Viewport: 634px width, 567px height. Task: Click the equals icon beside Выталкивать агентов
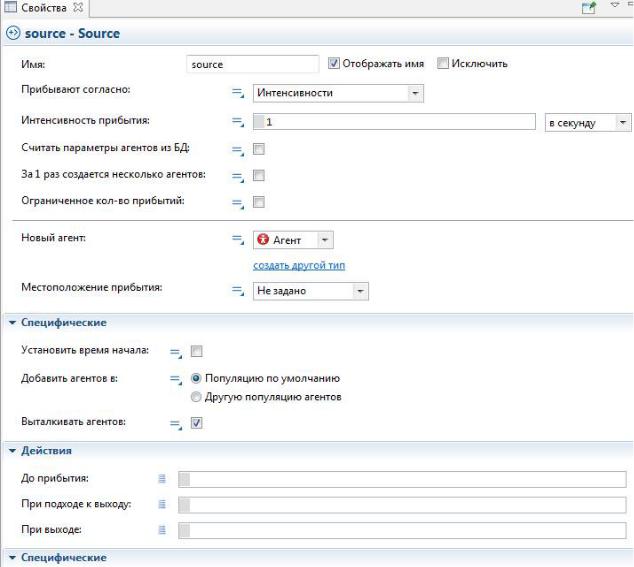point(176,424)
